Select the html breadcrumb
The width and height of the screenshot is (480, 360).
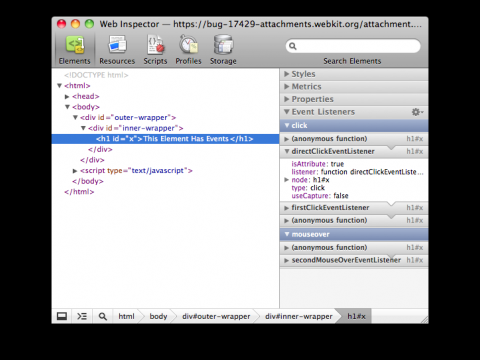click(126, 316)
